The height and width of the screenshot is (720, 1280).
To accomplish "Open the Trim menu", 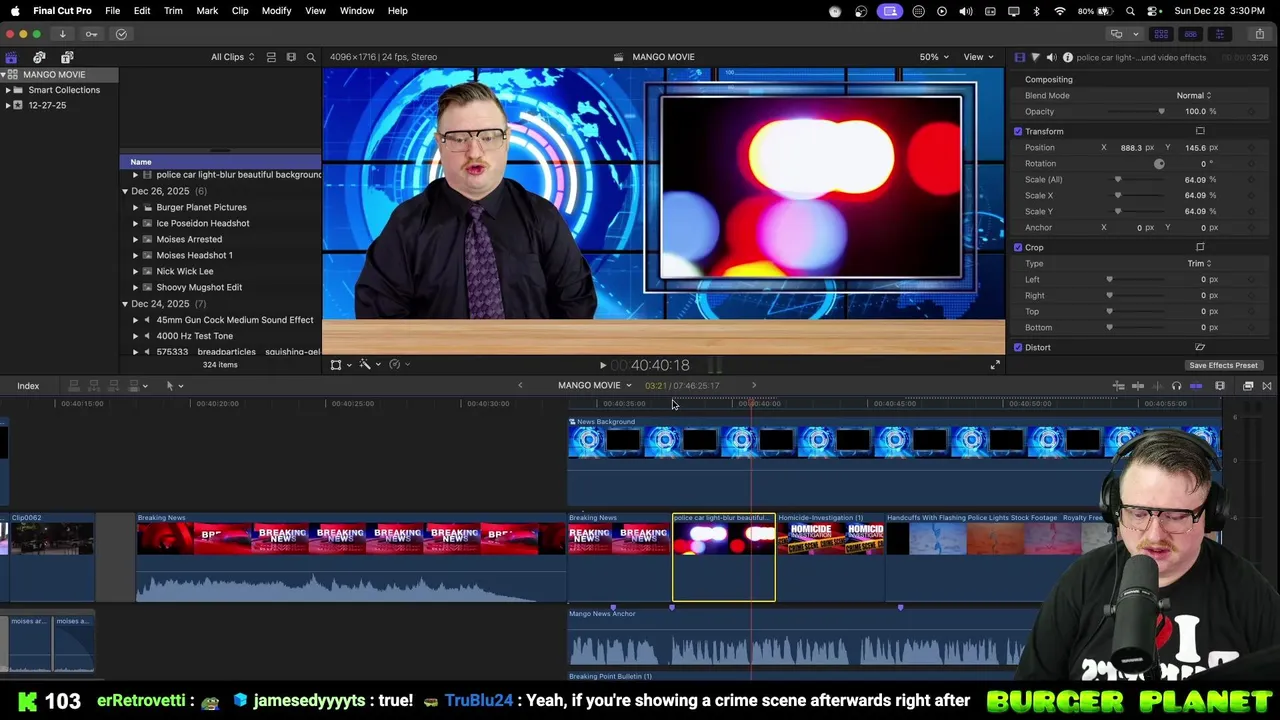I will point(173,10).
